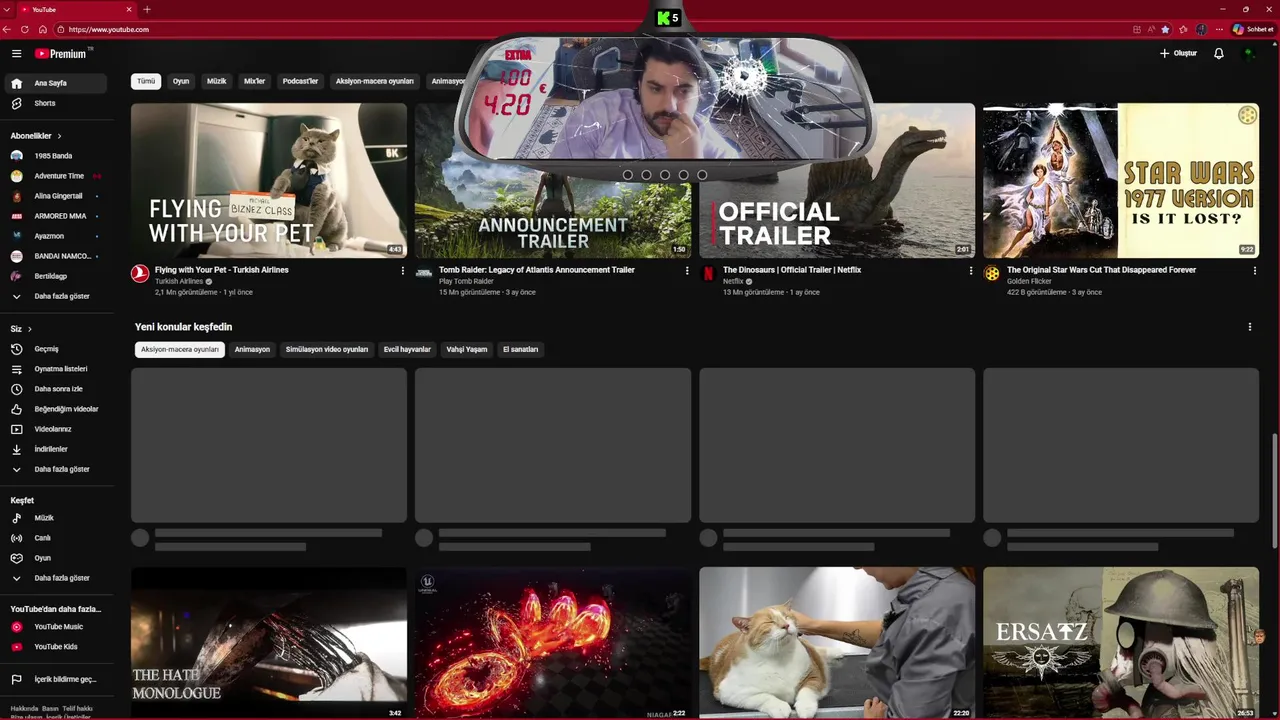Select Evcil hayvanlar topic chip

click(x=407, y=349)
